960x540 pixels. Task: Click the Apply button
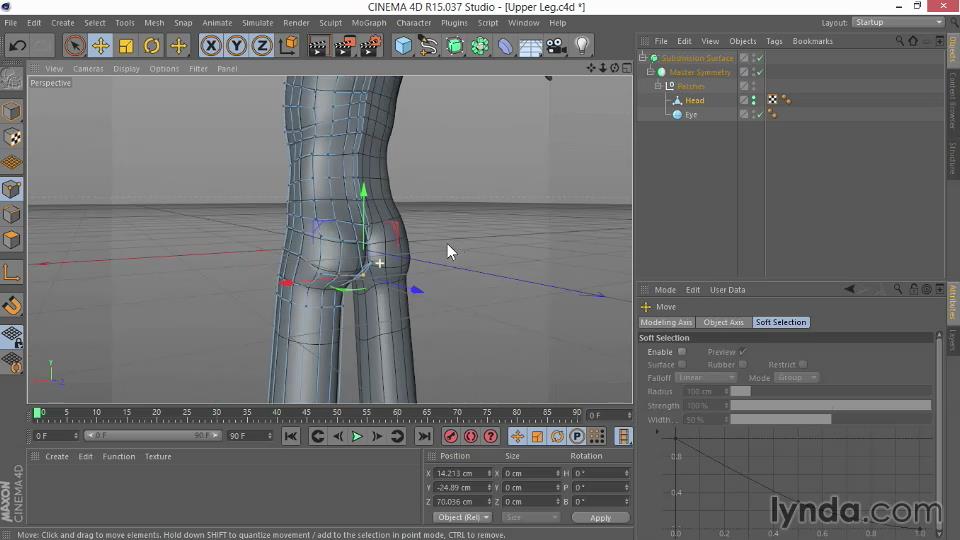[600, 517]
